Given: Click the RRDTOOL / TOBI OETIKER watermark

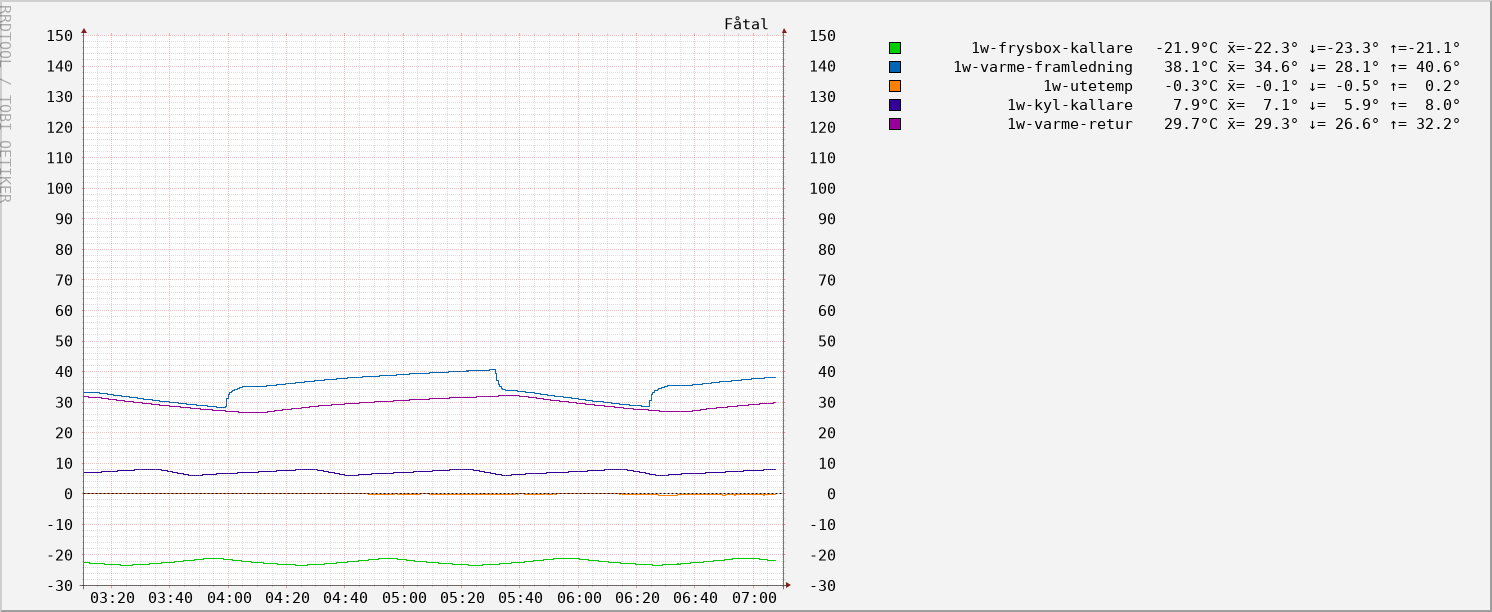Looking at the screenshot, I should (6, 102).
